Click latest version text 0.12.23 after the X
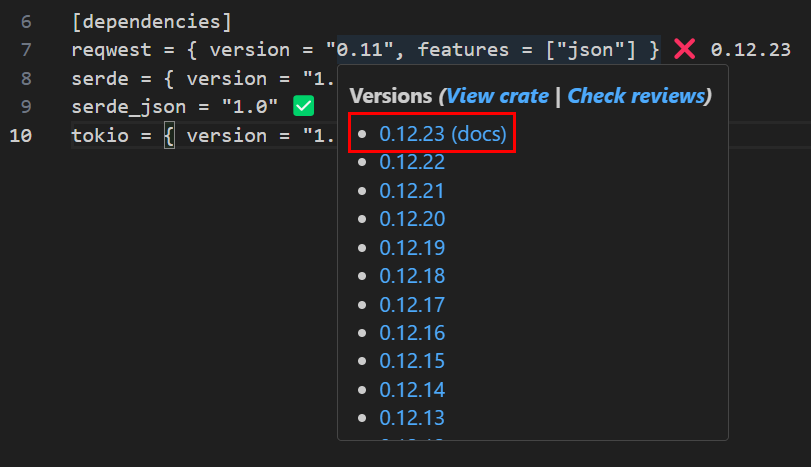 click(x=750, y=50)
